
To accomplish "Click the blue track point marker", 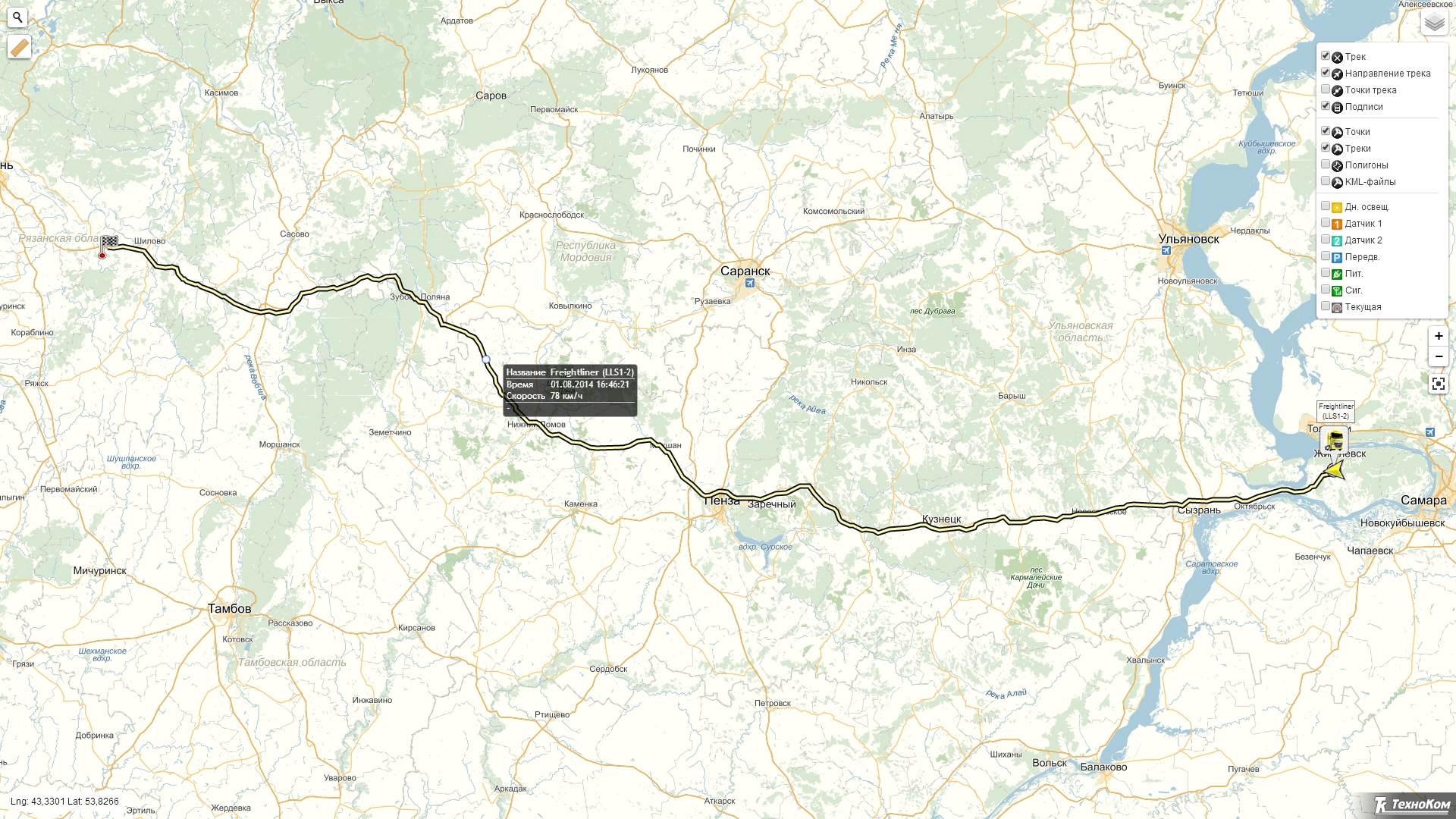I will [486, 359].
